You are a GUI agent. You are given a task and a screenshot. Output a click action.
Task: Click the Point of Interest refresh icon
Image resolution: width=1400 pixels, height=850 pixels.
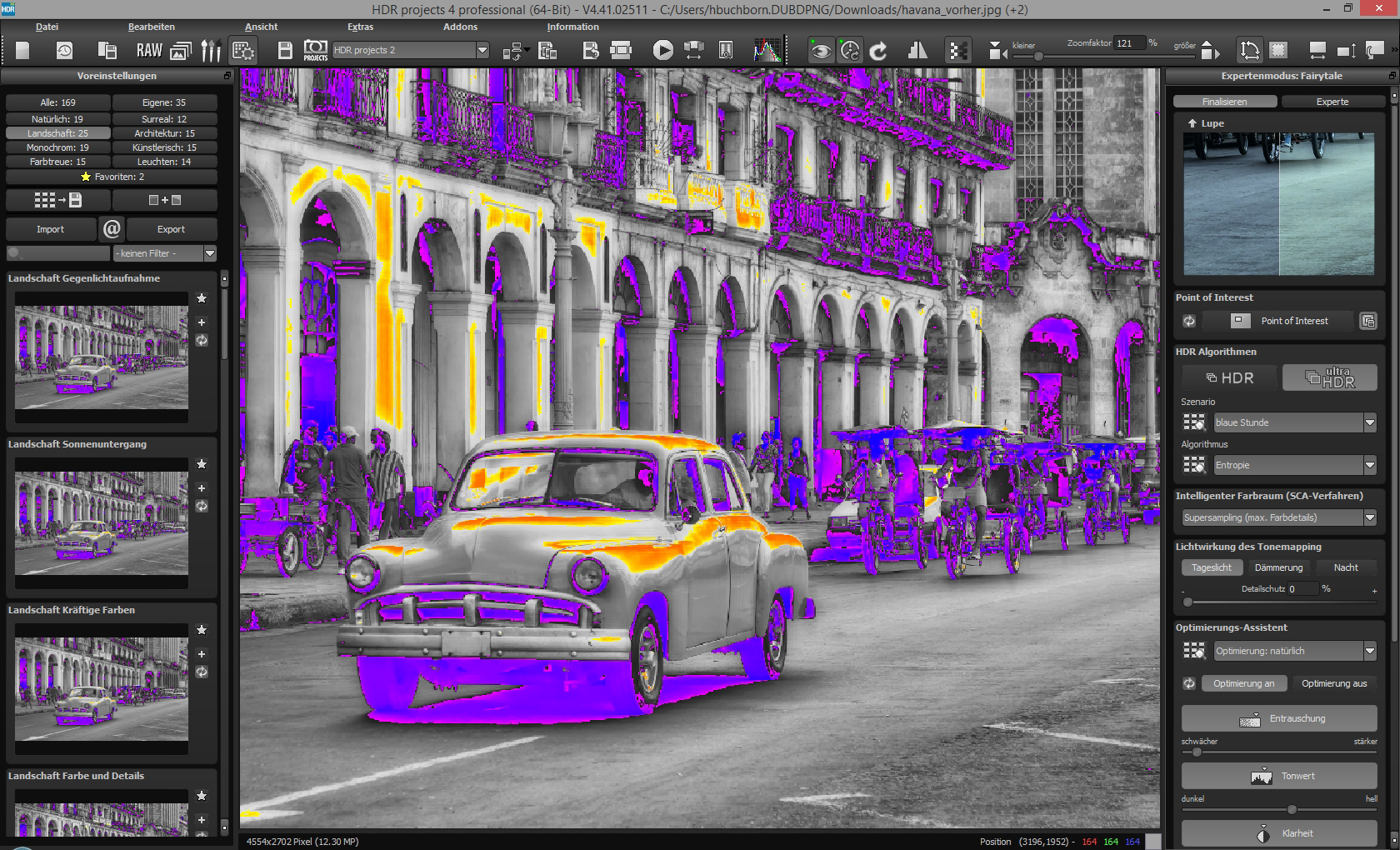coord(1189,321)
